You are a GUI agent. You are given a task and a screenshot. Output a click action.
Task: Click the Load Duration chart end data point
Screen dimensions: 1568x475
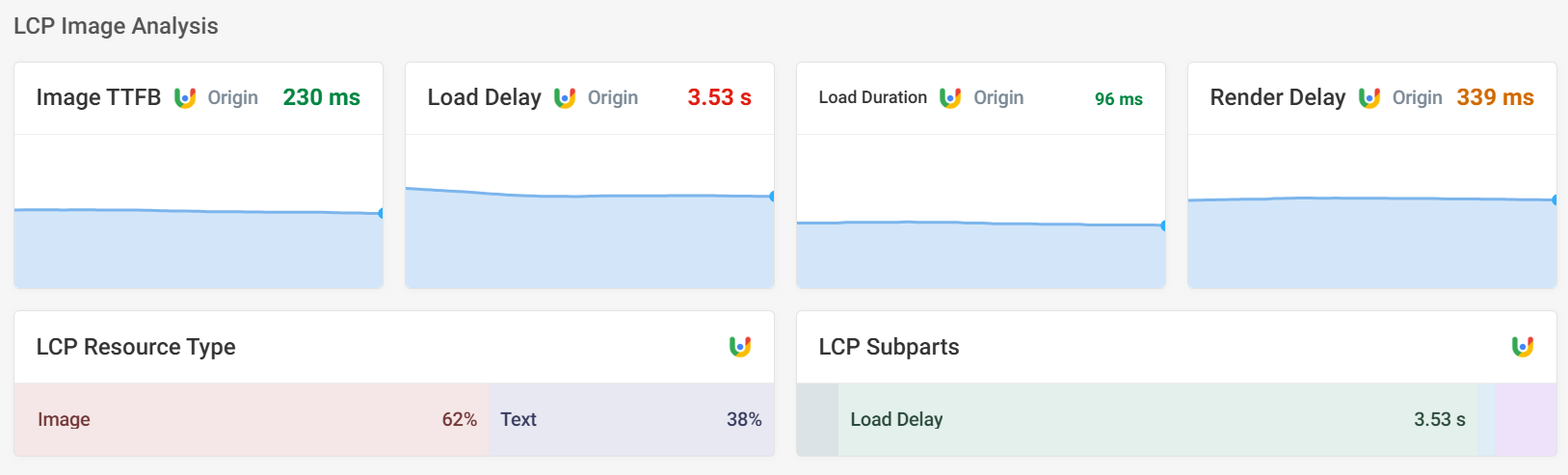click(x=1163, y=225)
